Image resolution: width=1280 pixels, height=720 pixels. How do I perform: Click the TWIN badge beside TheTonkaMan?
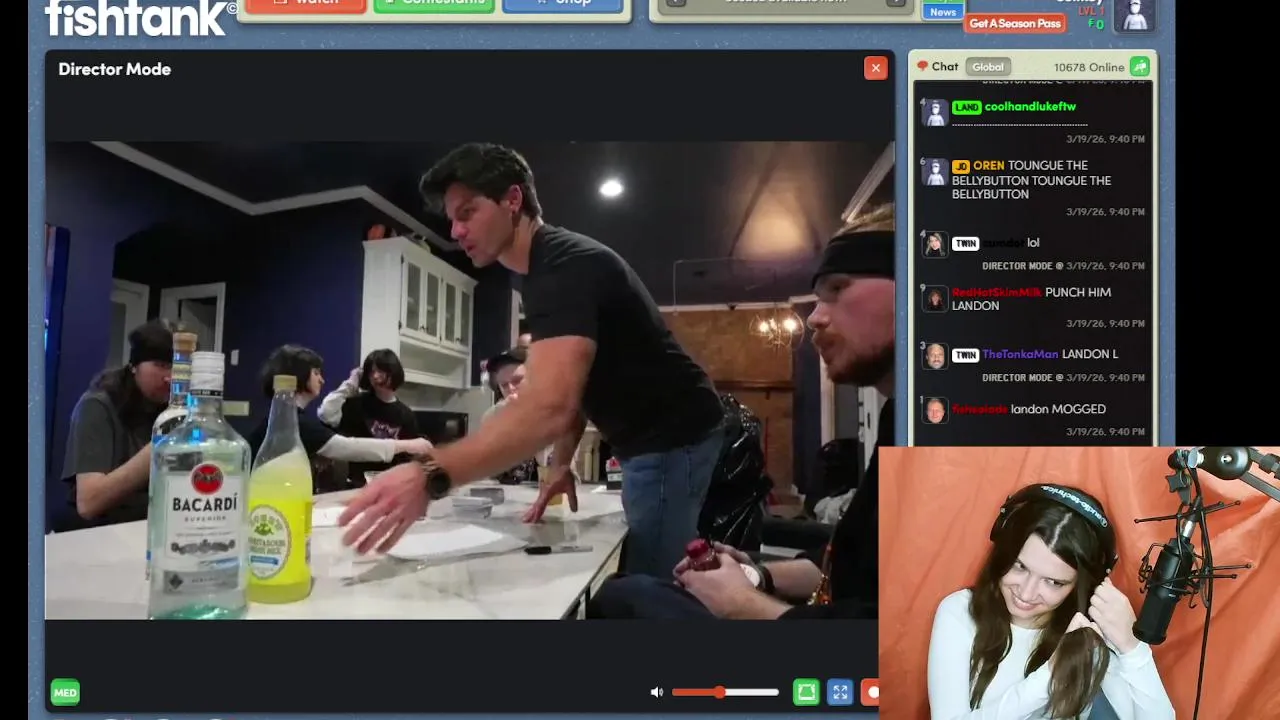pyautogui.click(x=965, y=354)
